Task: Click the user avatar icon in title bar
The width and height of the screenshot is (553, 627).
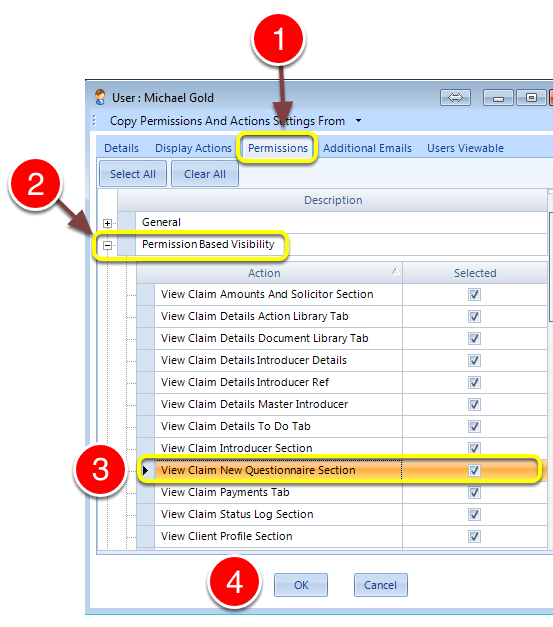Action: pos(100,97)
